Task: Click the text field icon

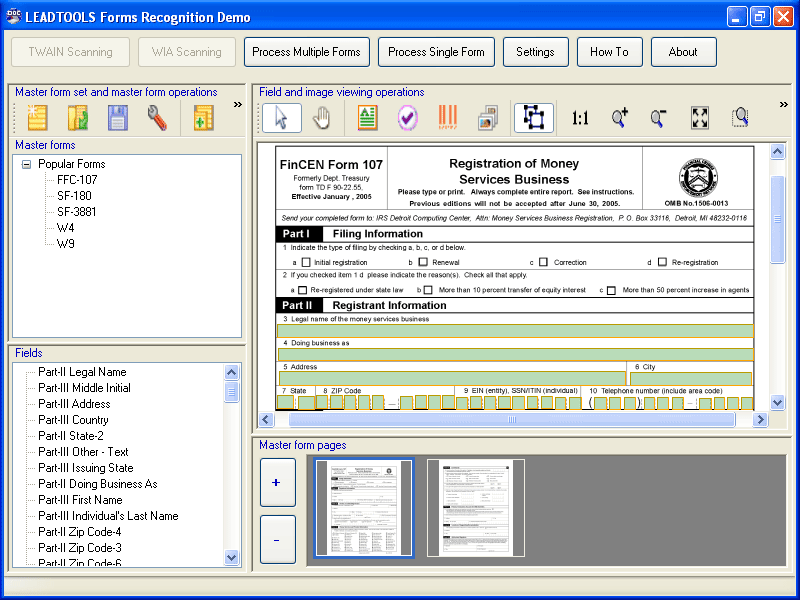Action: pos(367,118)
